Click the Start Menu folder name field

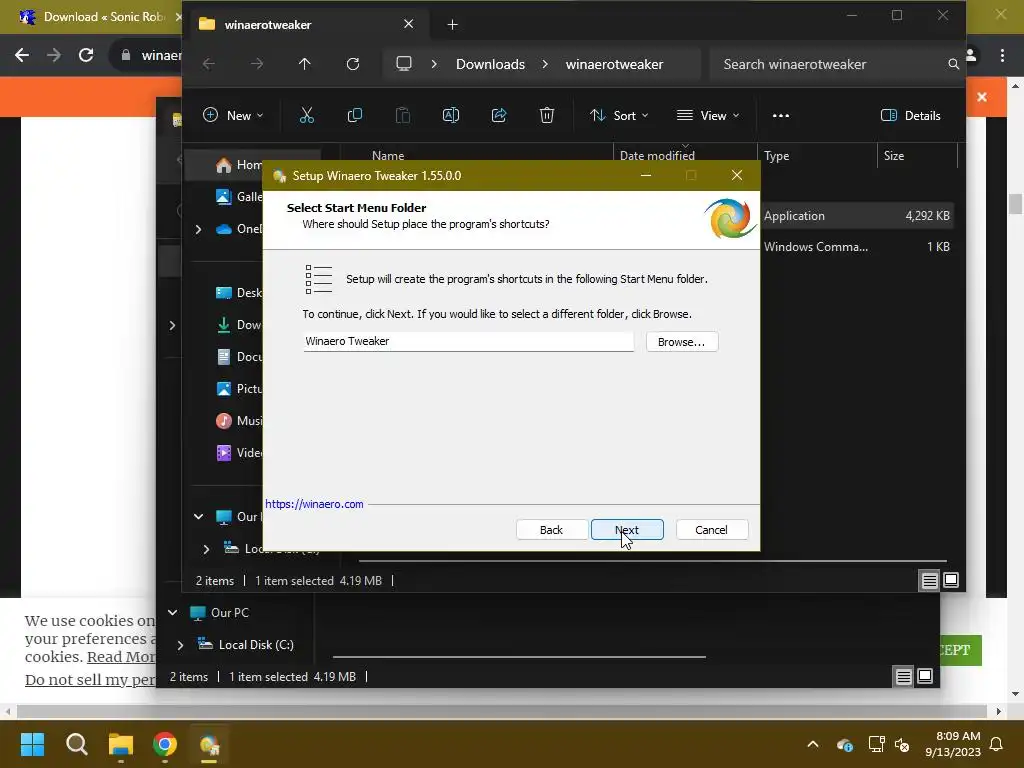click(468, 341)
